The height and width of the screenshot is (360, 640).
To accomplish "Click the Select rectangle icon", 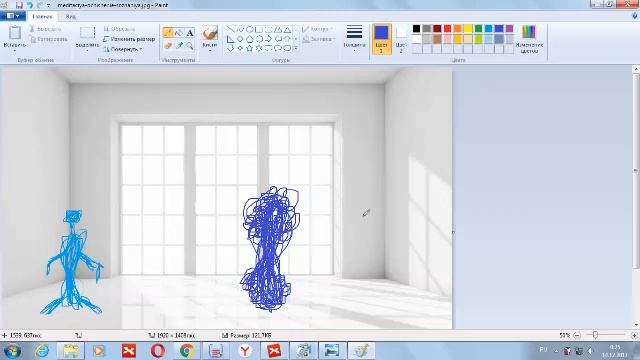I will [x=87, y=33].
